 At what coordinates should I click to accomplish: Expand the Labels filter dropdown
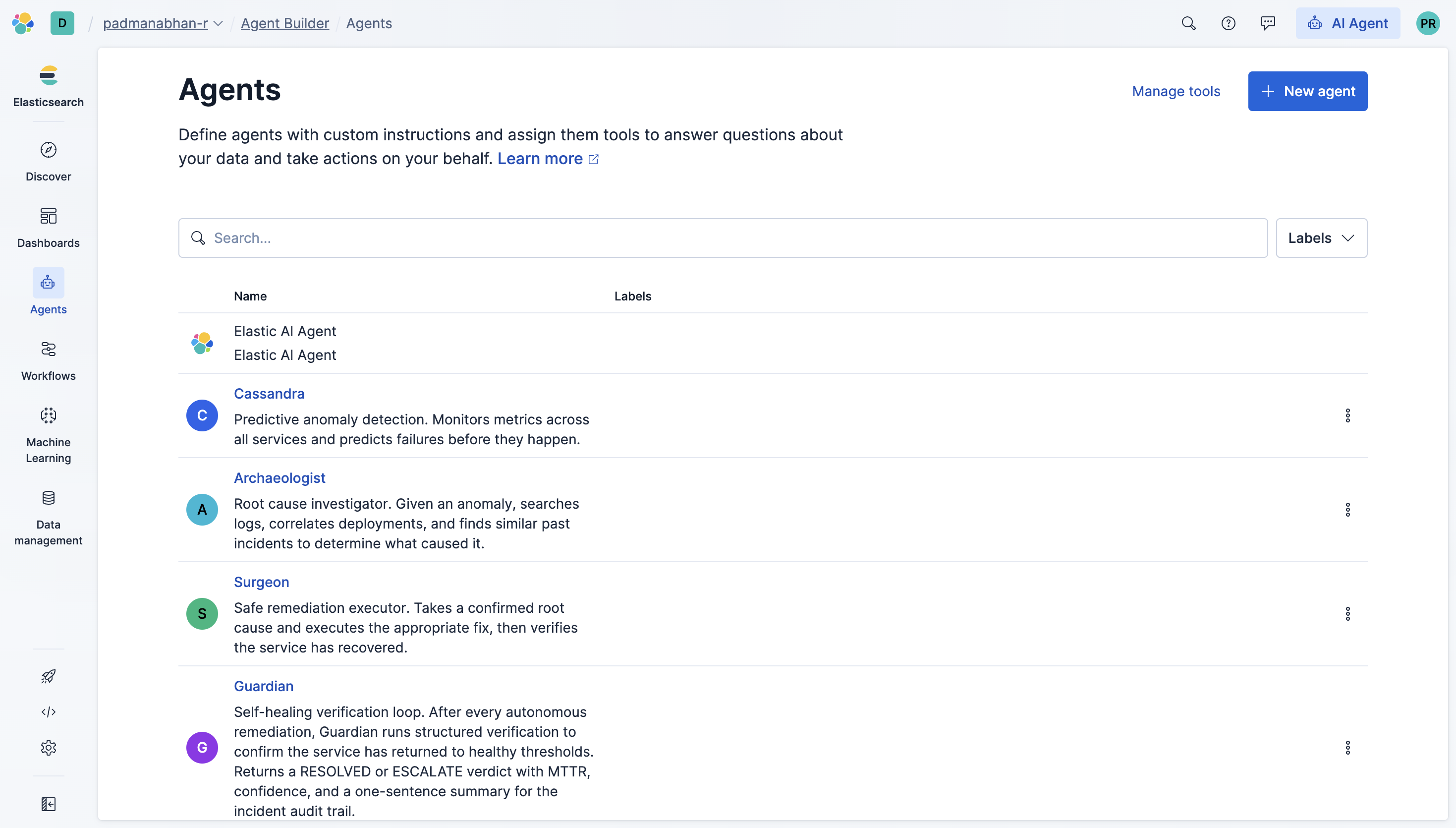click(x=1321, y=237)
